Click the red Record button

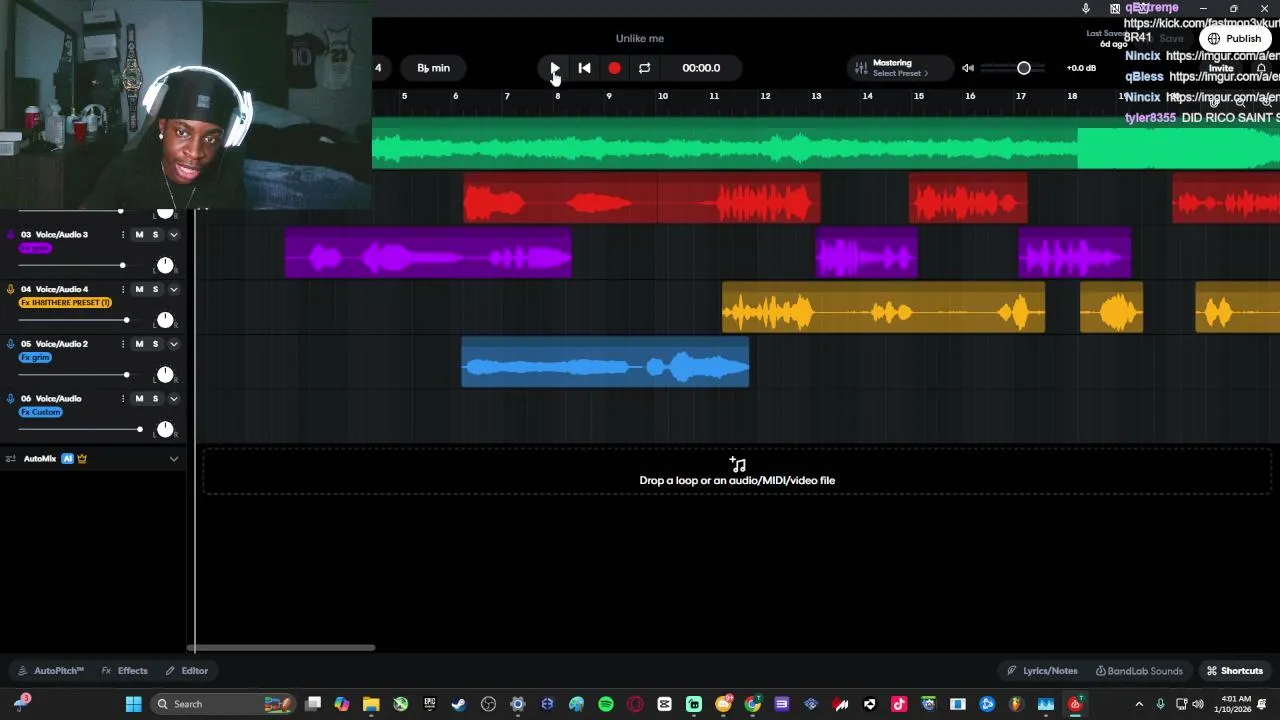pyautogui.click(x=614, y=68)
